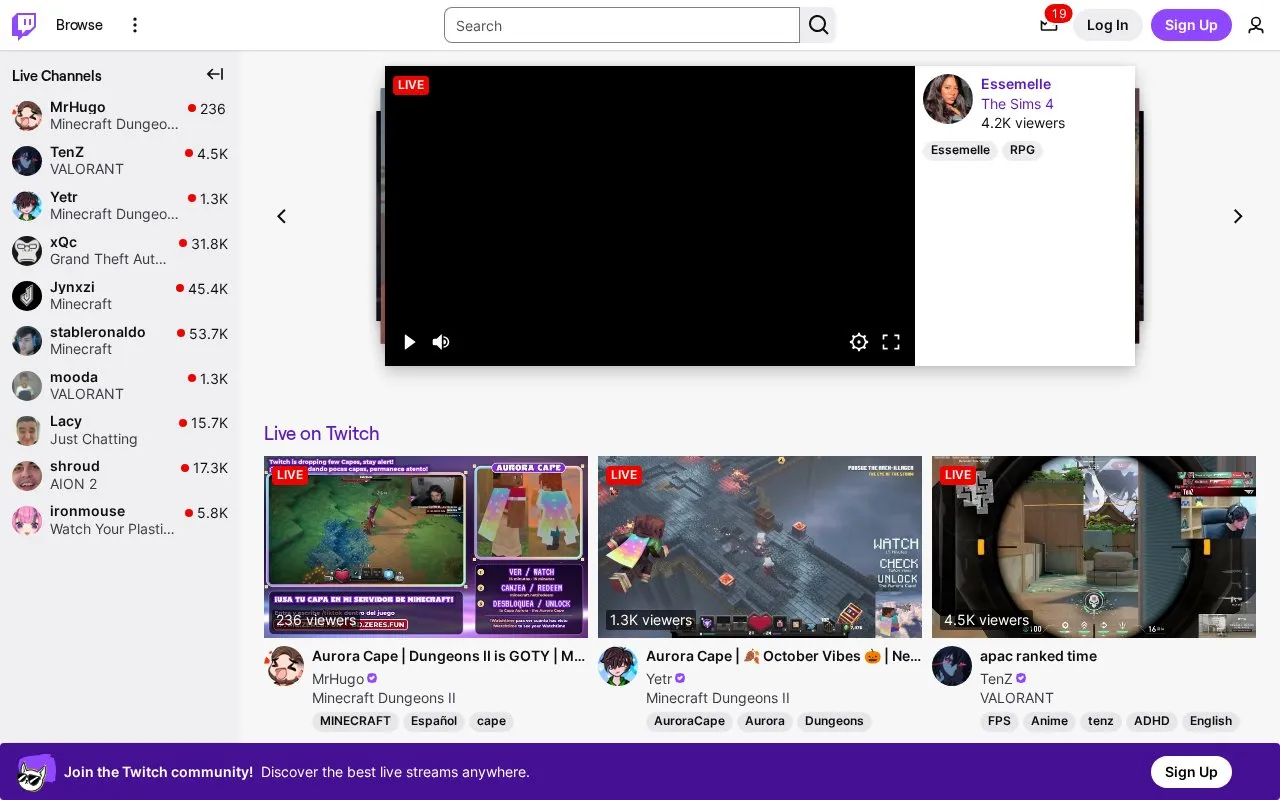Open Essemelle channel name link
The width and height of the screenshot is (1280, 800).
tap(1016, 84)
